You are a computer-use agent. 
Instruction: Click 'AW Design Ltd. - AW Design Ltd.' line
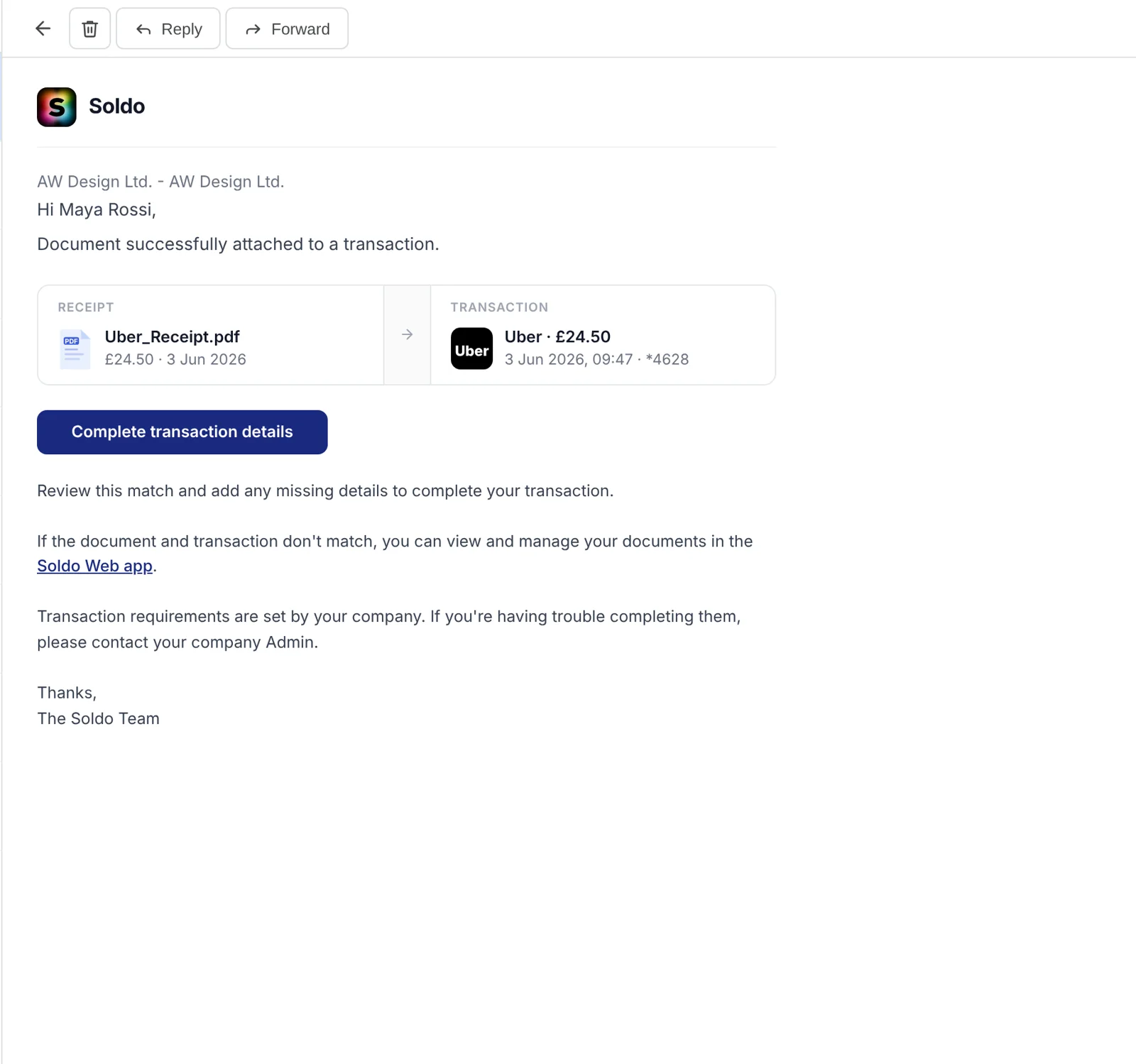pos(160,182)
